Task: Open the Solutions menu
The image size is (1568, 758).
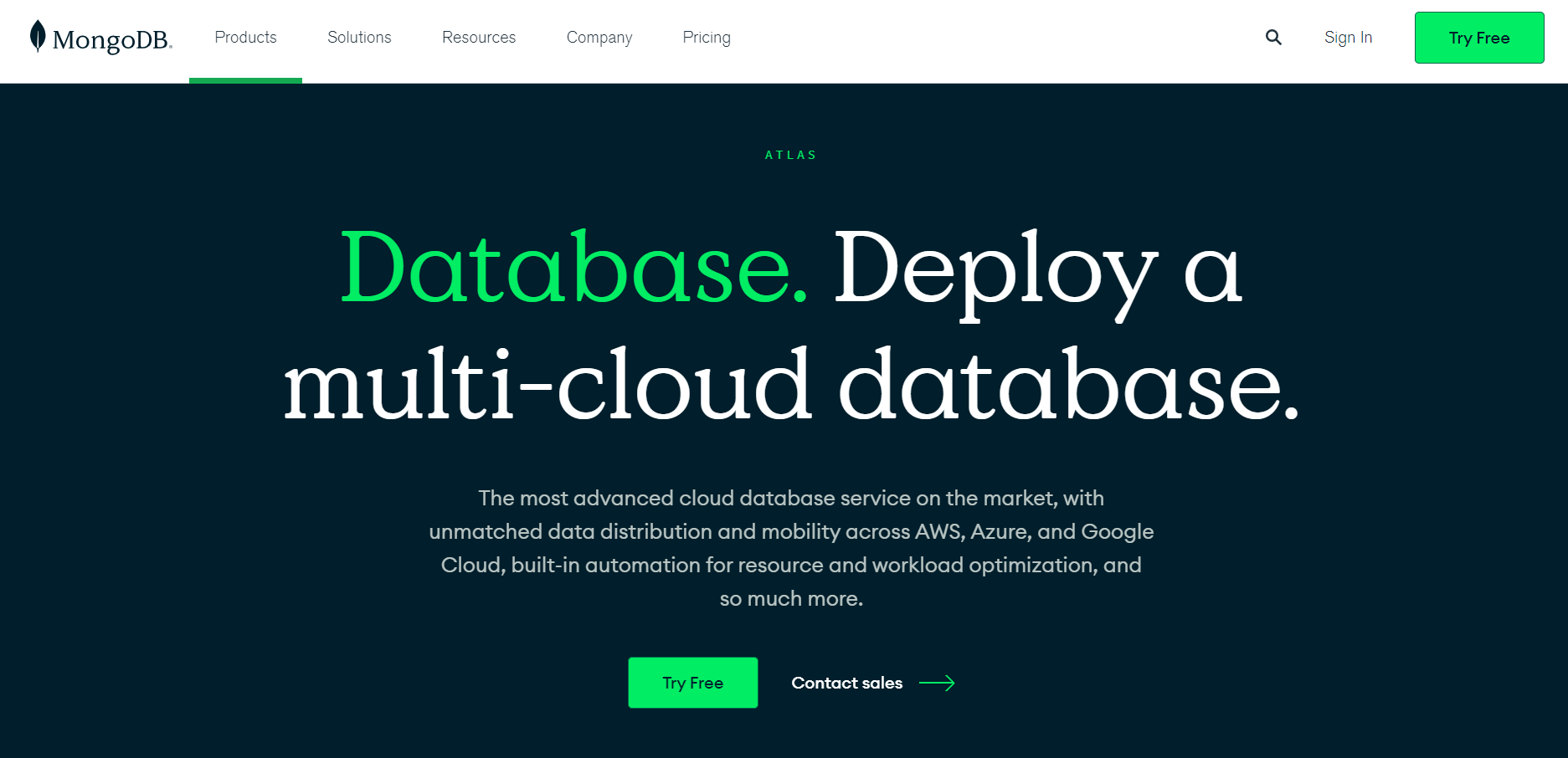Action: pos(359,38)
